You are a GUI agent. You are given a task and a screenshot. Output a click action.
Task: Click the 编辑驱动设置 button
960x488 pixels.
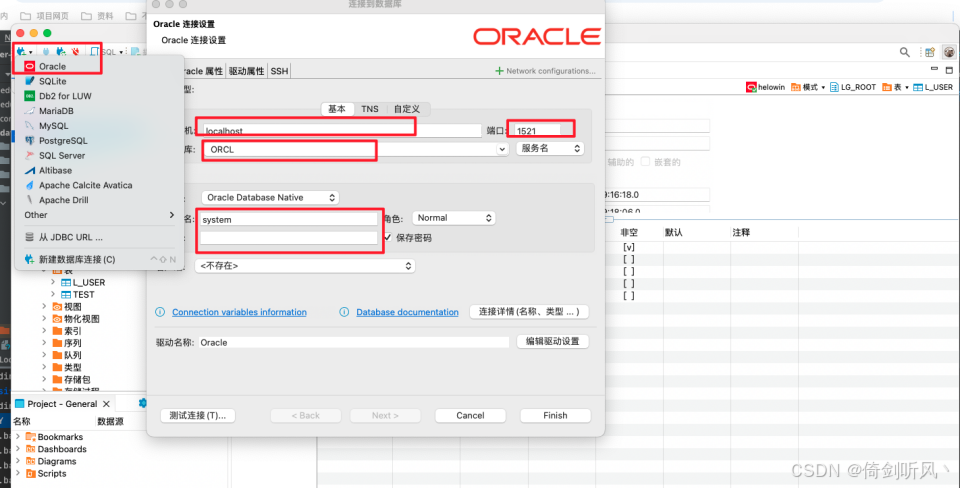(553, 341)
